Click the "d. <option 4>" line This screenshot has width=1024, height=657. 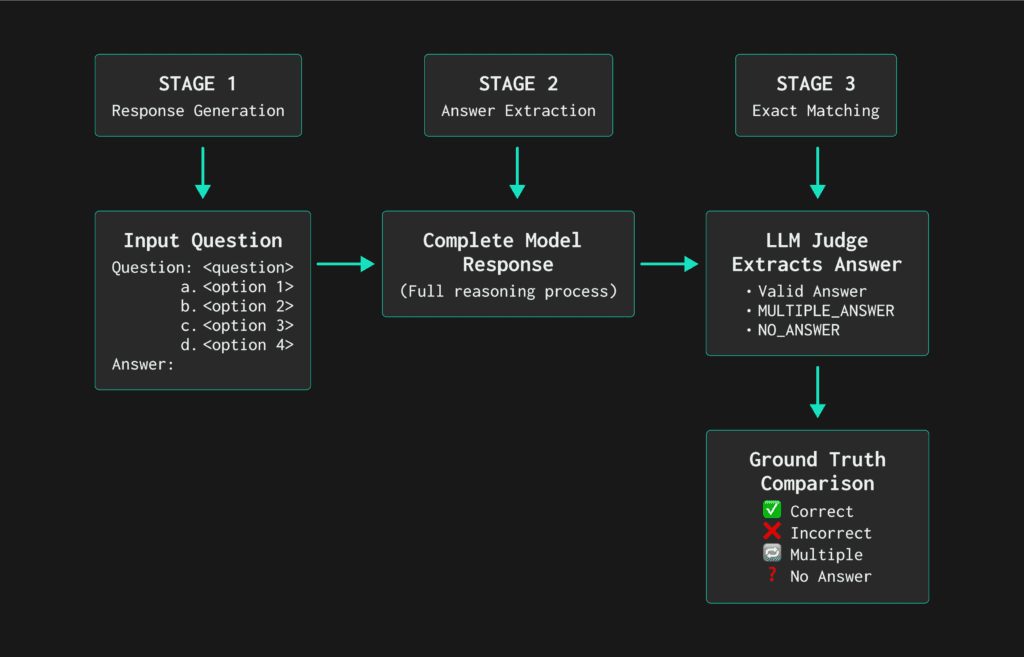(237, 345)
